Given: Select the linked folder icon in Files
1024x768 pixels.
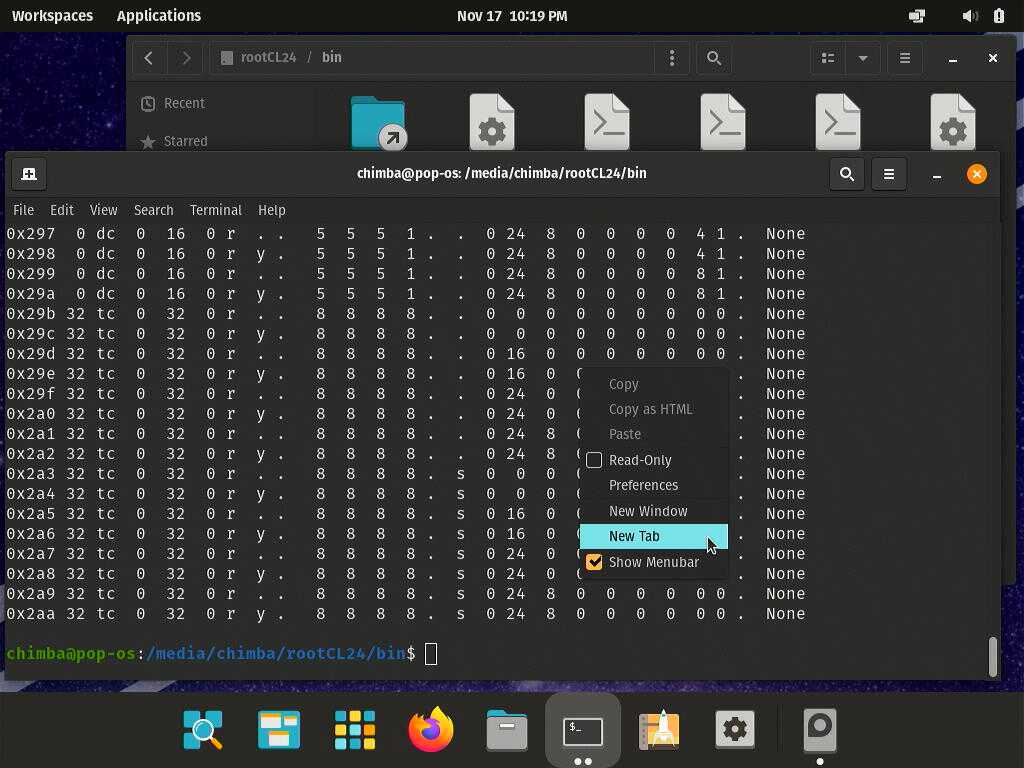Looking at the screenshot, I should pyautogui.click(x=379, y=123).
